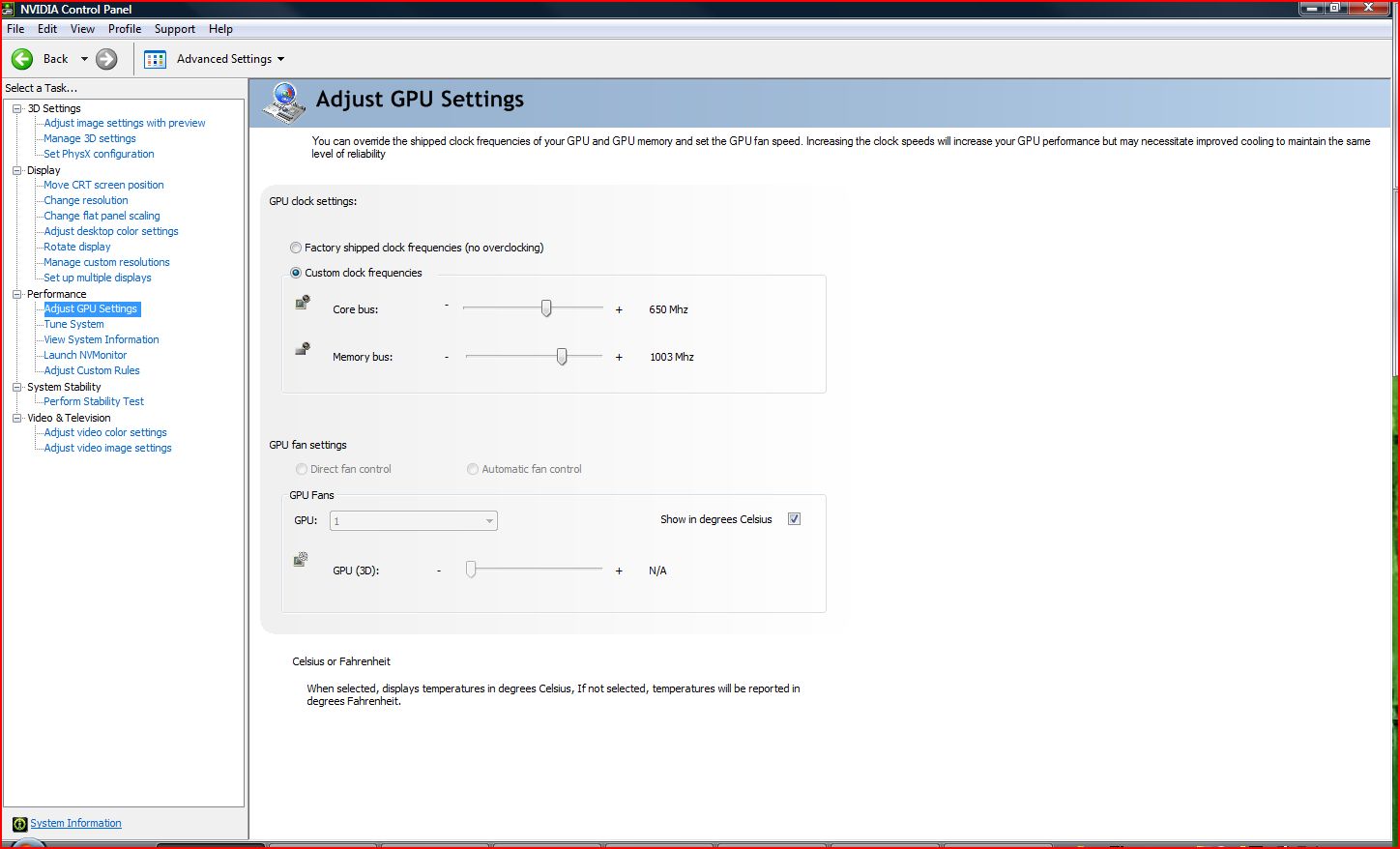The width and height of the screenshot is (1400, 849).
Task: Open Set up multiple displays page
Action: (98, 278)
